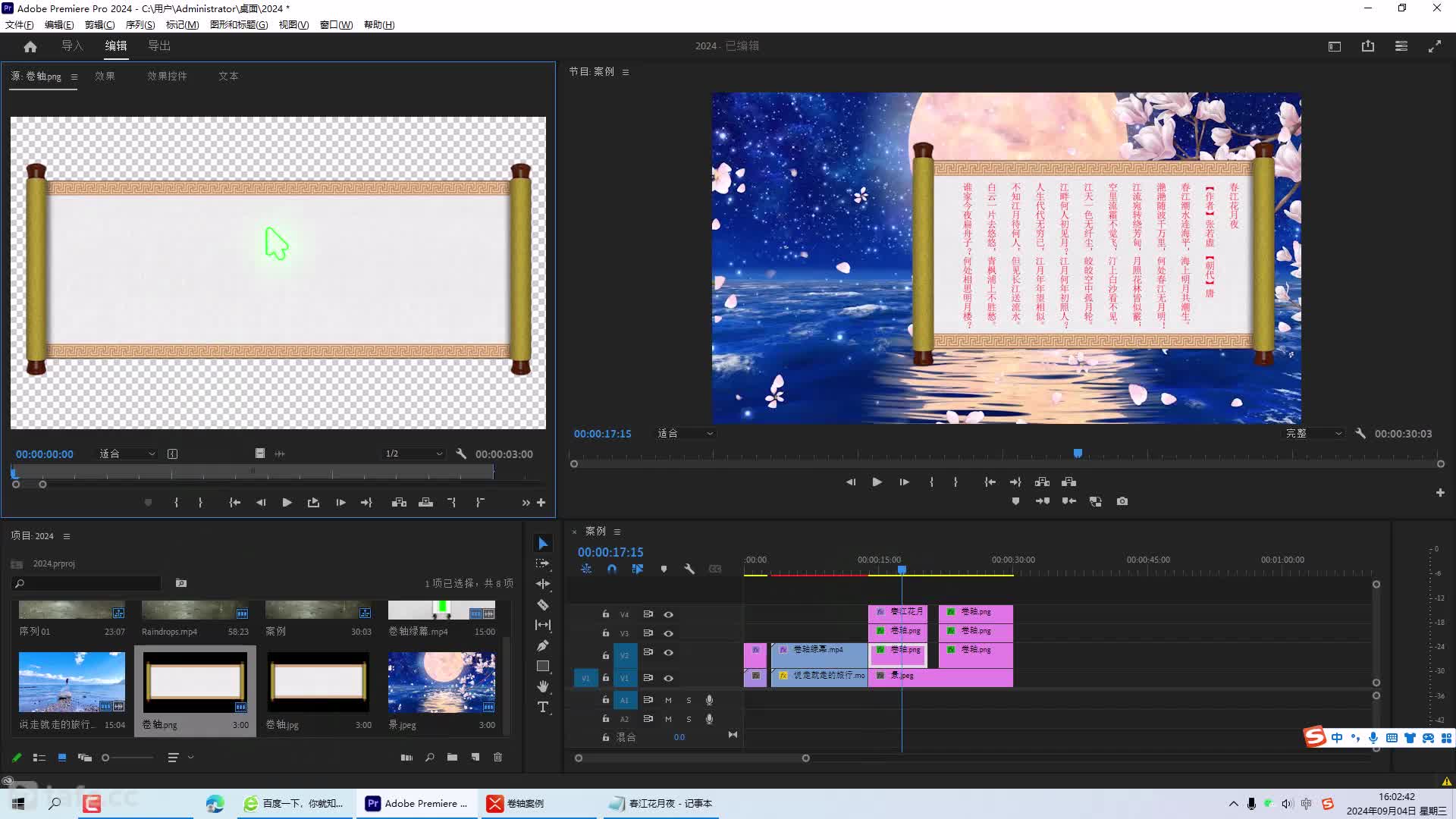Select the Selection tool arrow
1456x819 pixels.
543,544
